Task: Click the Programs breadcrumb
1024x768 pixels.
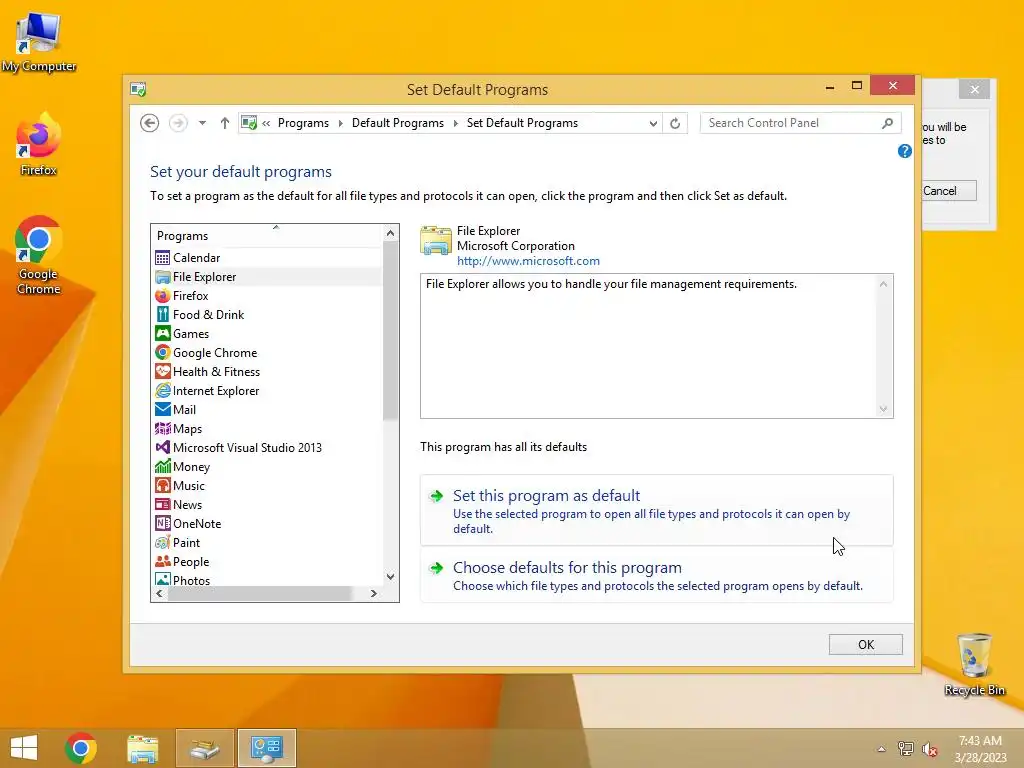Action: [303, 123]
